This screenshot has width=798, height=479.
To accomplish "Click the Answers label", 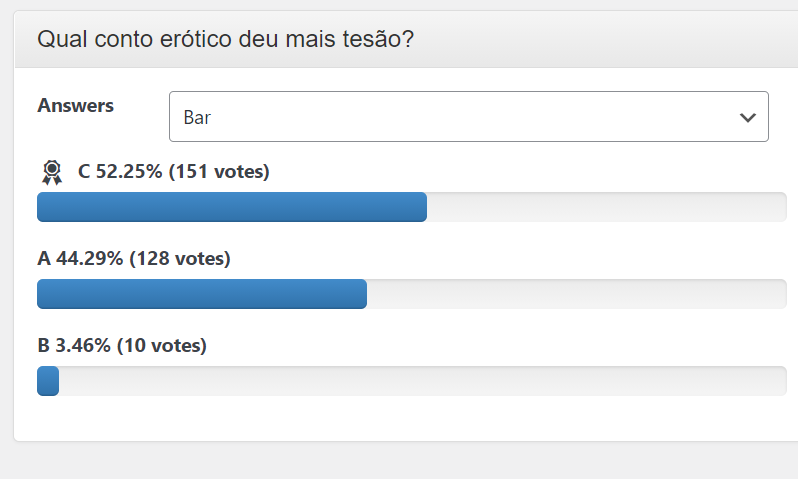I will [75, 105].
